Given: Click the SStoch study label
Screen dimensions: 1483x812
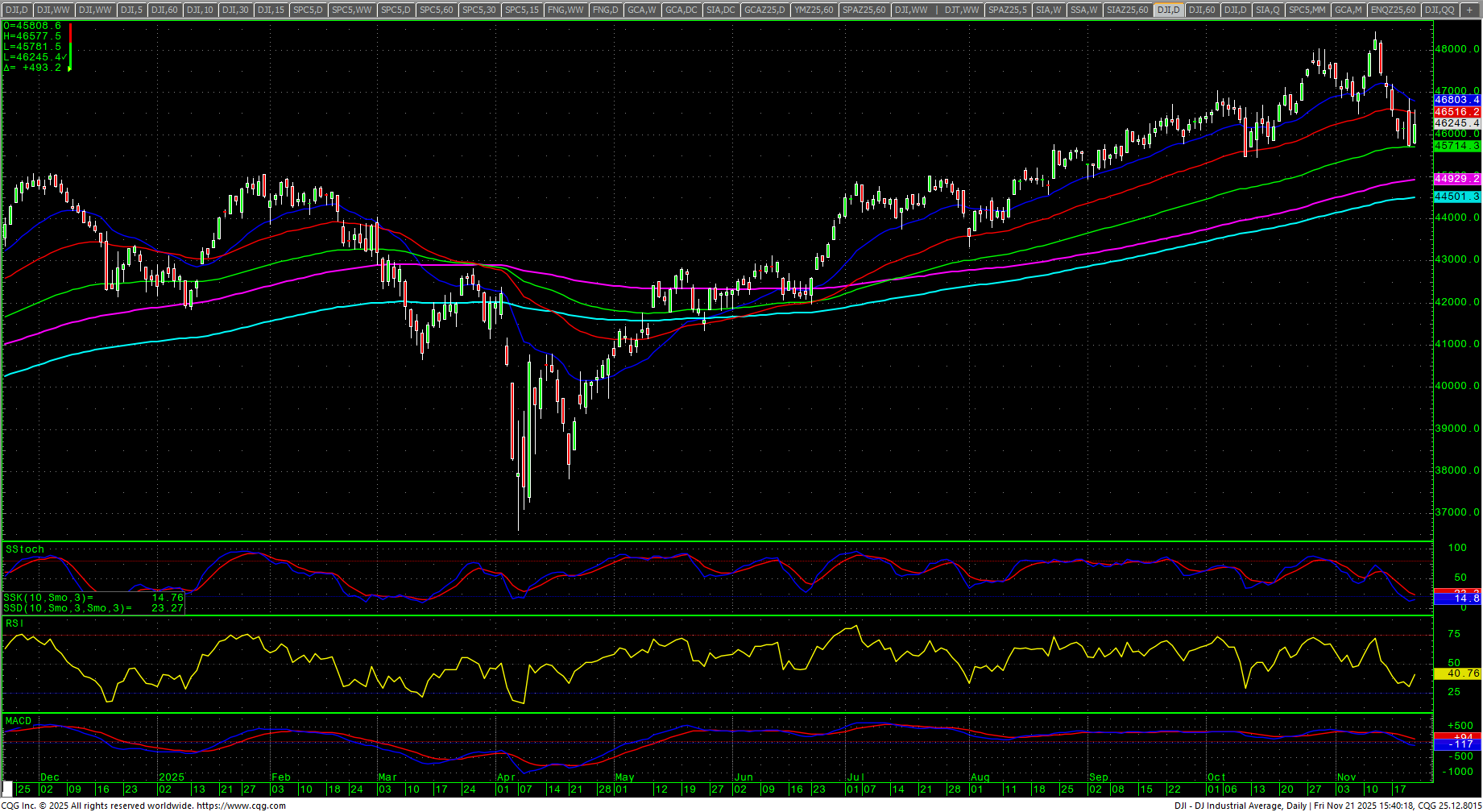Looking at the screenshot, I should tap(25, 549).
